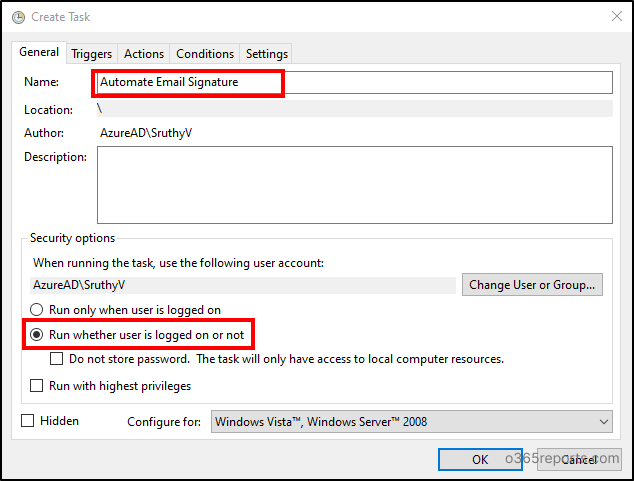Click the user account field showing AzureAD\SruthyV
The height and width of the screenshot is (481, 634).
(x=243, y=285)
